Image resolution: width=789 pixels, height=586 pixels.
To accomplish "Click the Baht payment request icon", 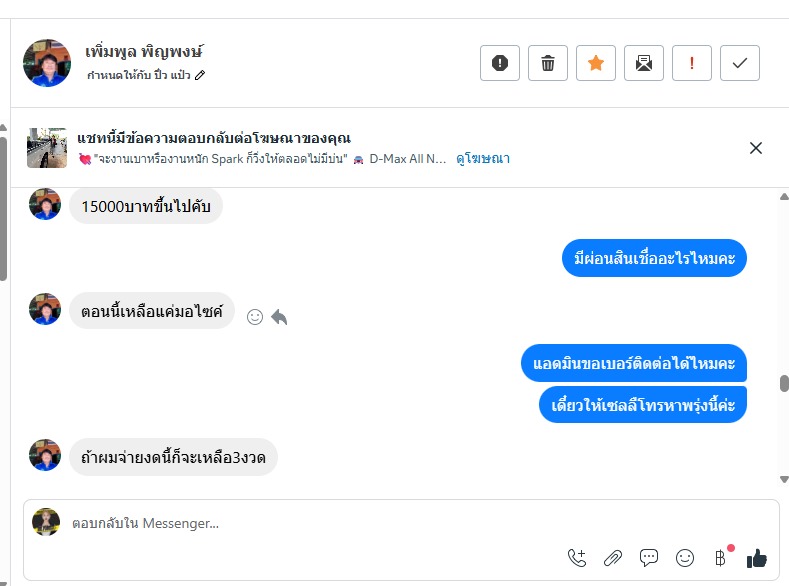I will tap(720, 558).
